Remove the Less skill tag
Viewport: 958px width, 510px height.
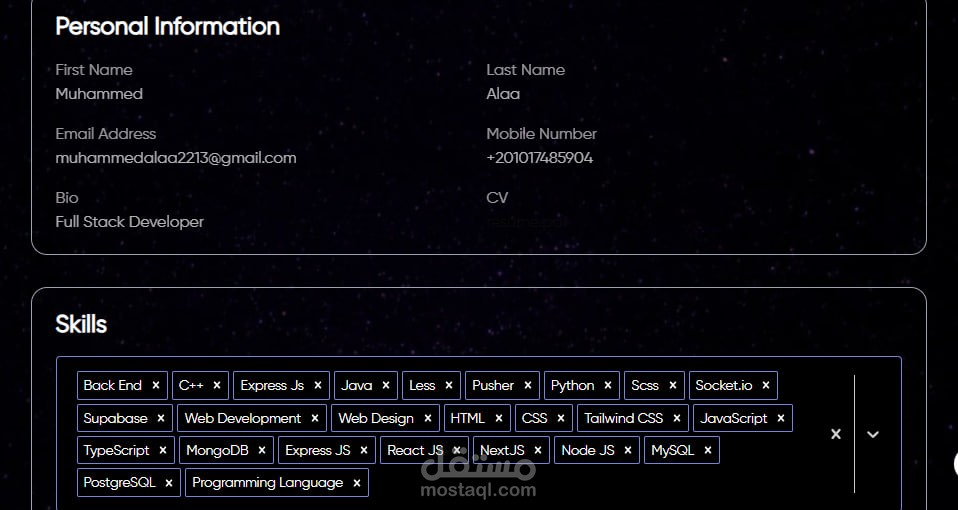click(448, 385)
